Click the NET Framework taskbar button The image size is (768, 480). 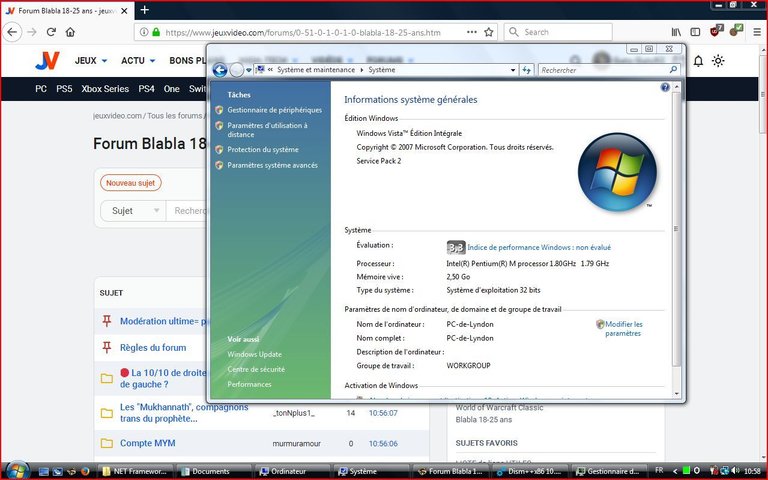pyautogui.click(x=136, y=471)
